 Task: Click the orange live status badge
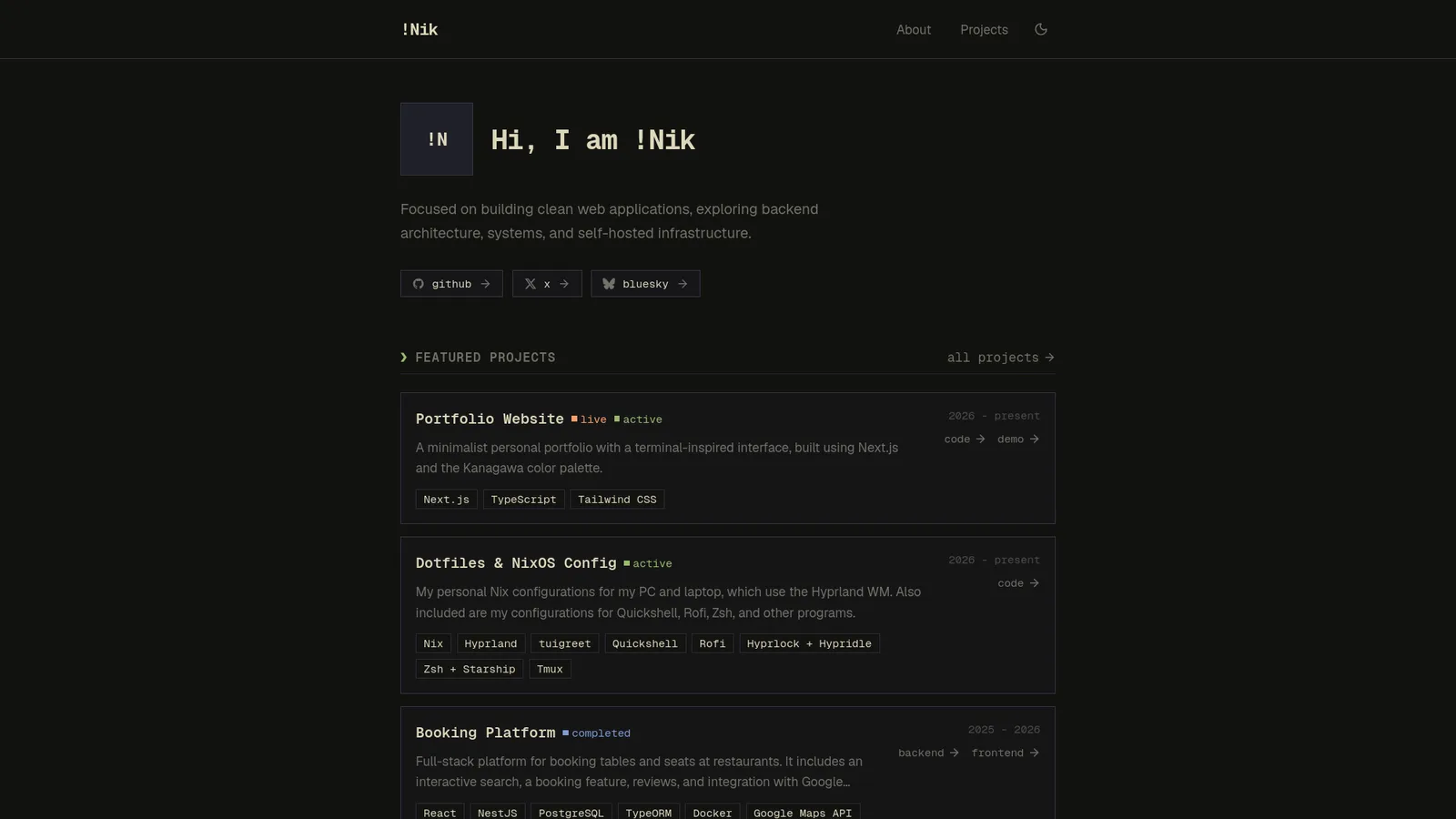pyautogui.click(x=589, y=420)
